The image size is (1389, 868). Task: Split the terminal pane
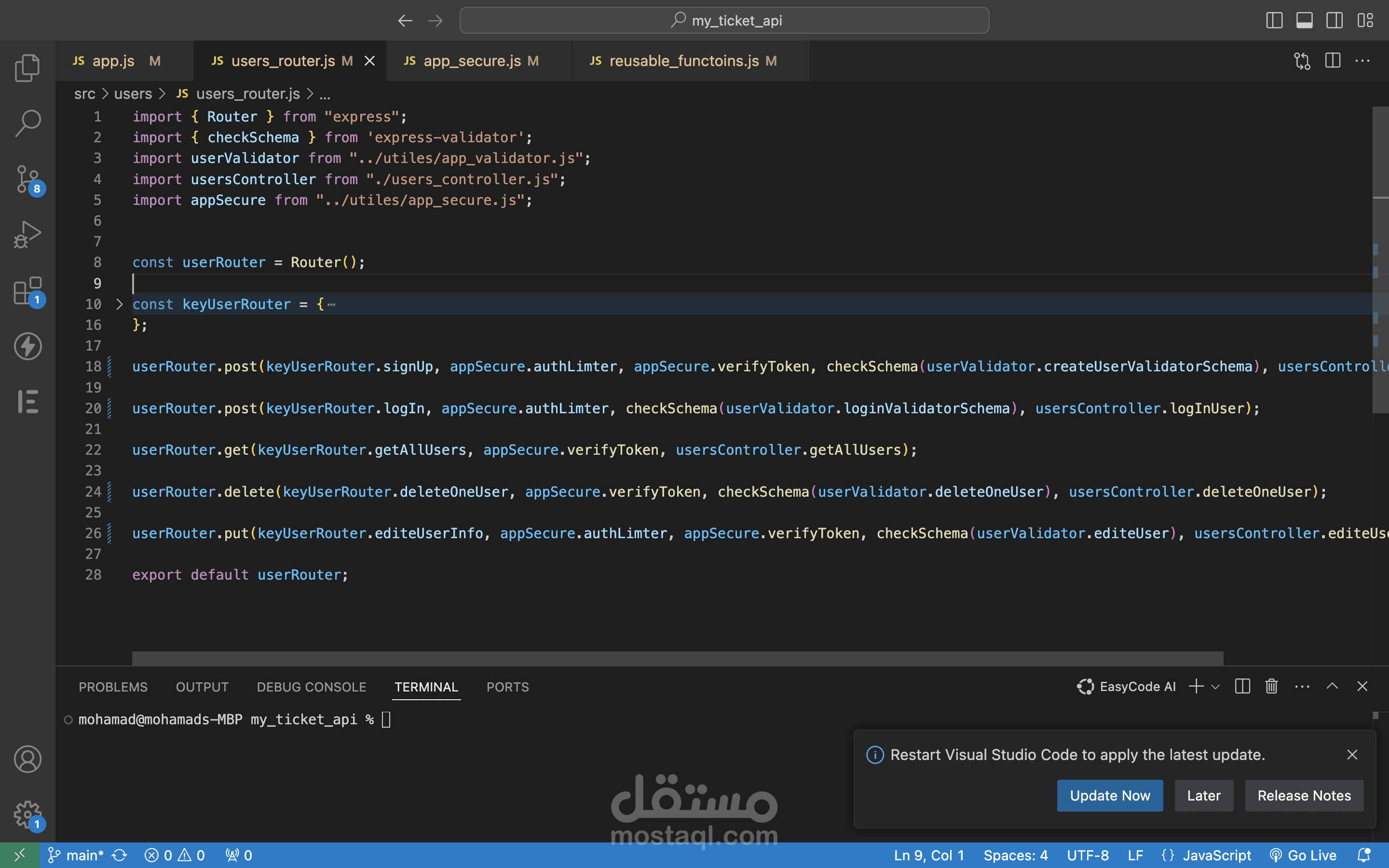pos(1242,687)
